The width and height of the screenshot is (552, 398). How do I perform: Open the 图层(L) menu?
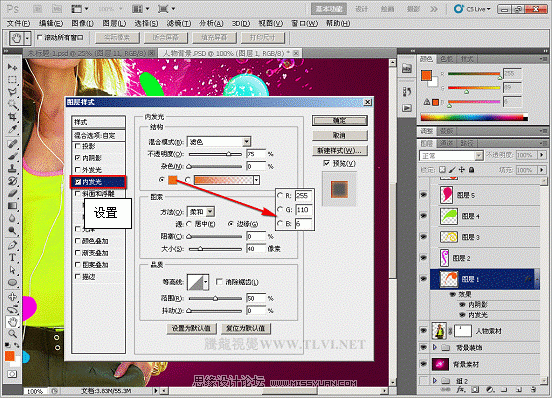pyautogui.click(x=114, y=23)
